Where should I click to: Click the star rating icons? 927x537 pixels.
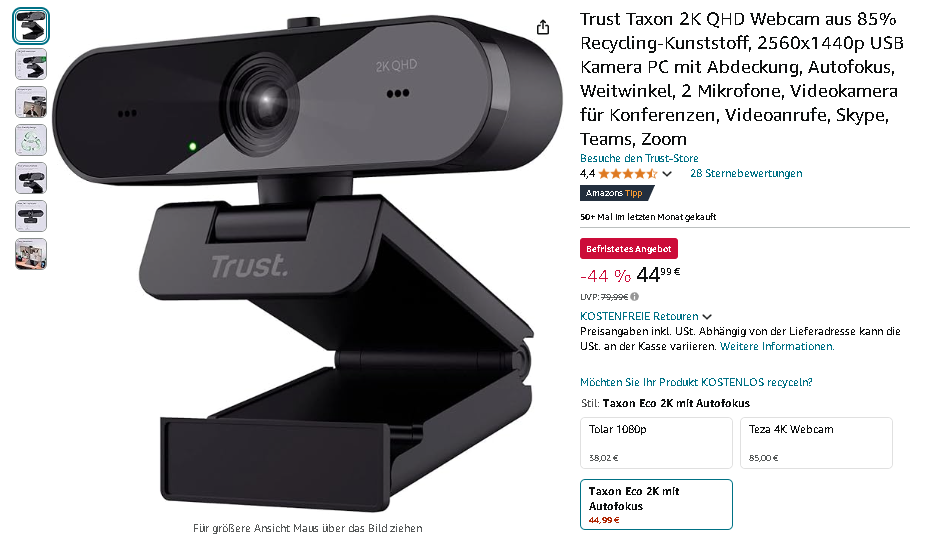click(x=628, y=173)
